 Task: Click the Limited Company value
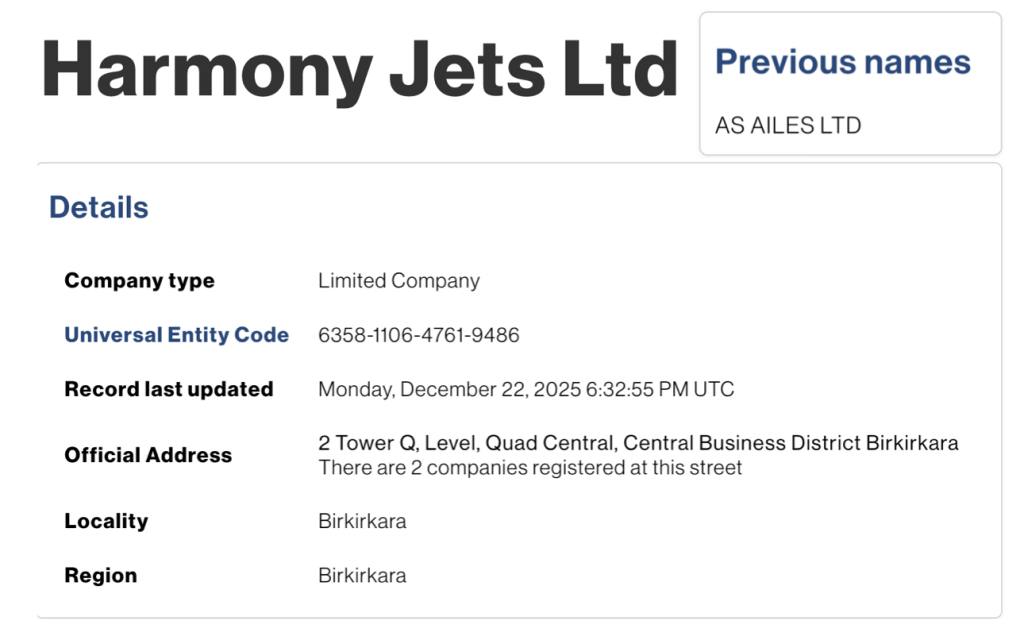(x=398, y=281)
